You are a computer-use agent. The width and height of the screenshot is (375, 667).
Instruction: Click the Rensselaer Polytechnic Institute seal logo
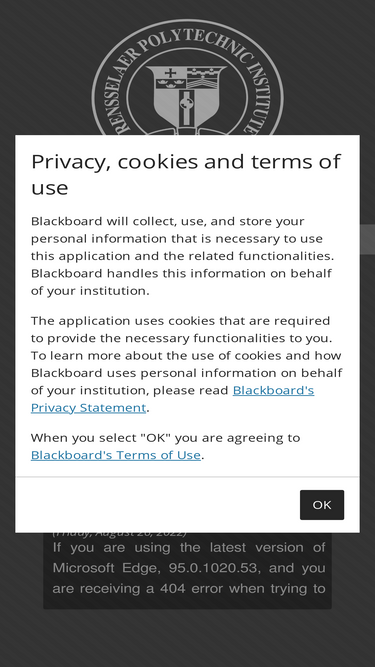pos(188,77)
